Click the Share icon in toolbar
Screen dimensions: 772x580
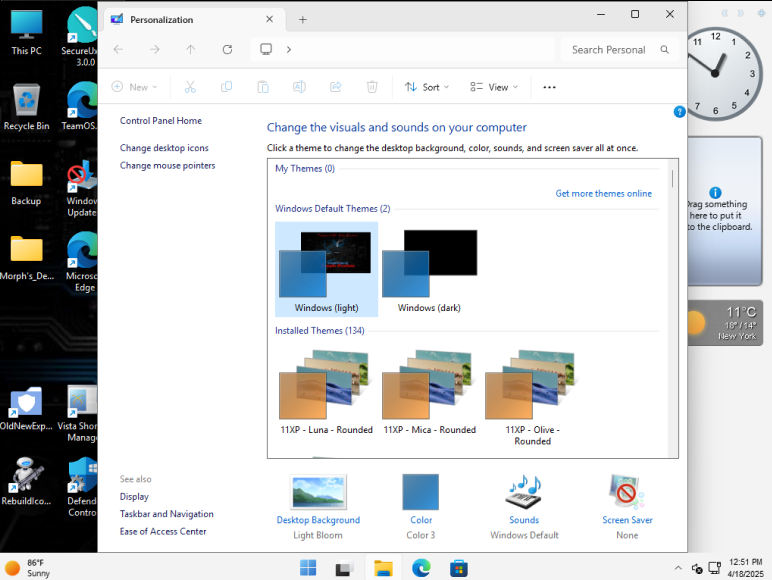point(336,87)
